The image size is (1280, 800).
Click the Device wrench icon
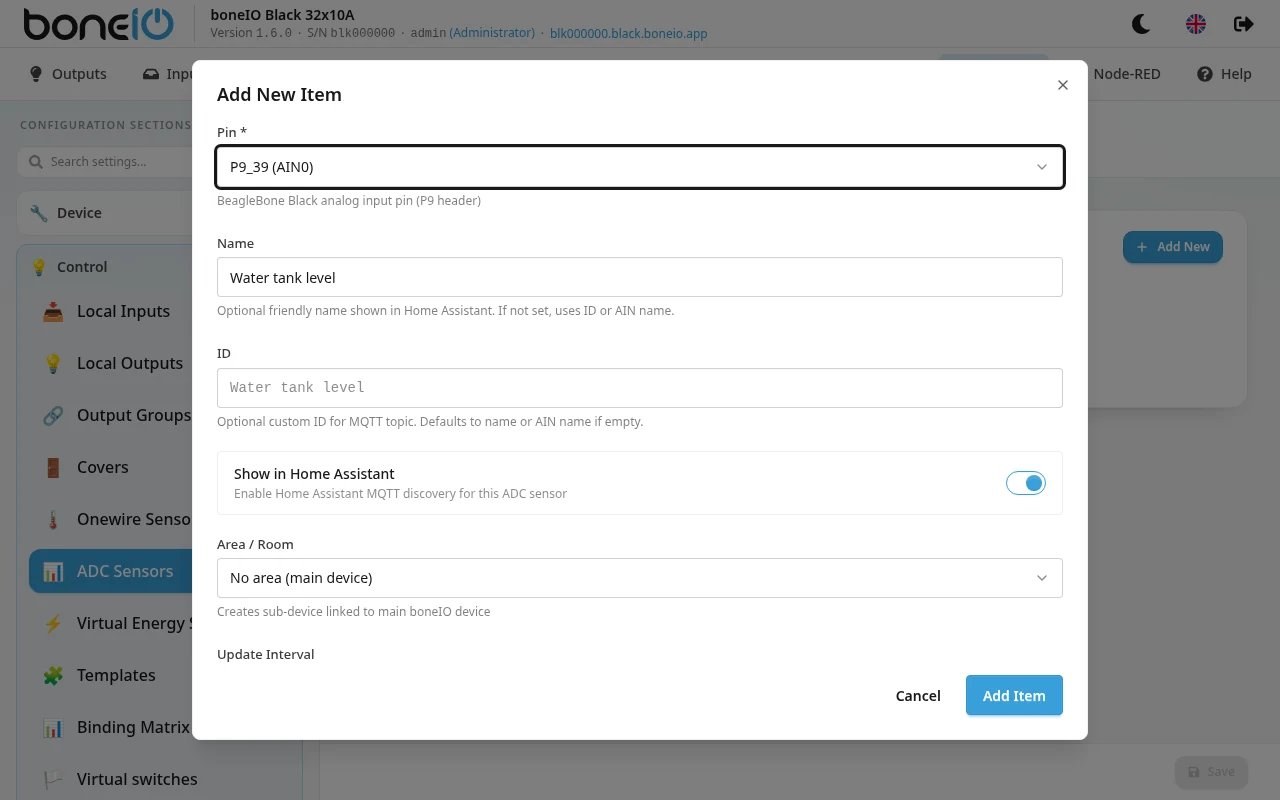click(x=39, y=213)
